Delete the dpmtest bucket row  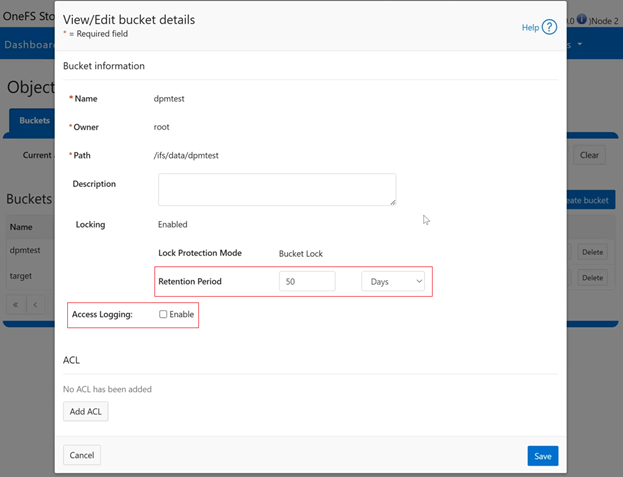coord(593,253)
